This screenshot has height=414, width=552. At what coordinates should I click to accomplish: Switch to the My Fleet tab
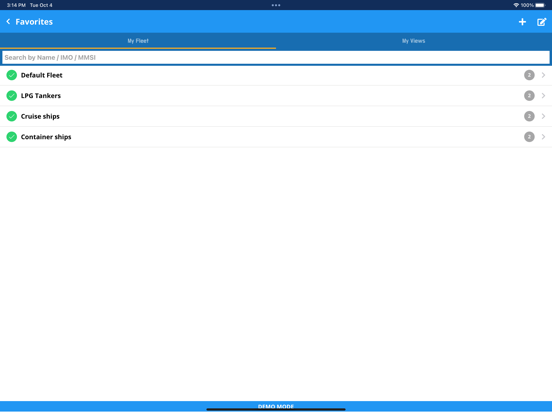click(138, 41)
